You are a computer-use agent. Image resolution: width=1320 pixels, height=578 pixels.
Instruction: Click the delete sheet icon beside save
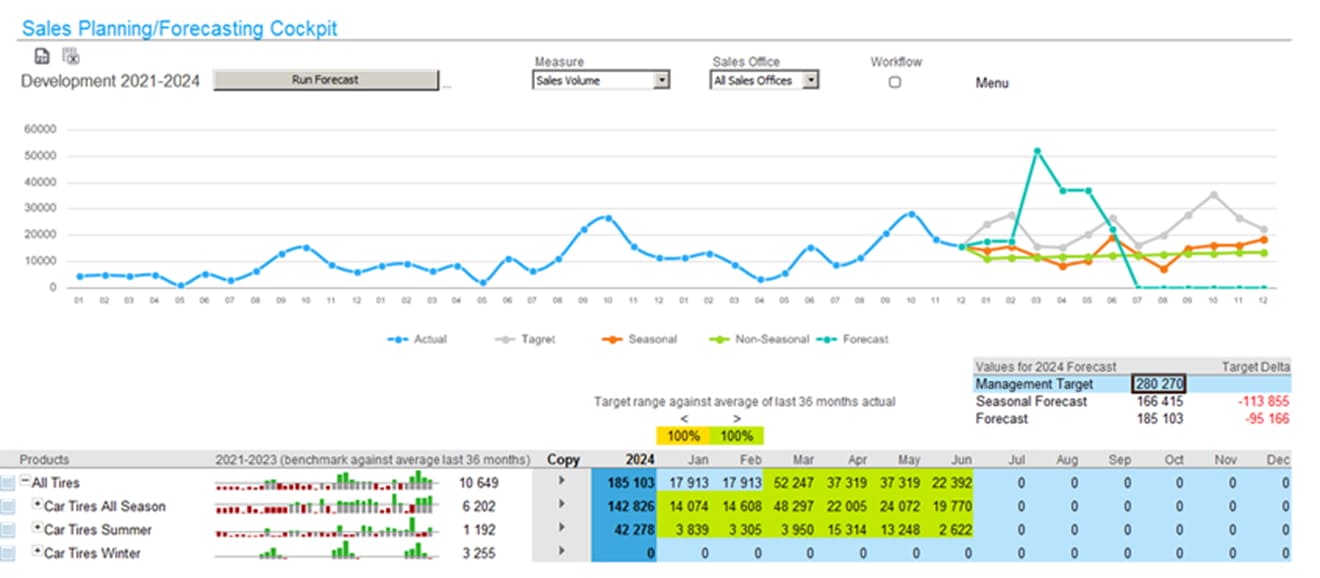(70, 56)
